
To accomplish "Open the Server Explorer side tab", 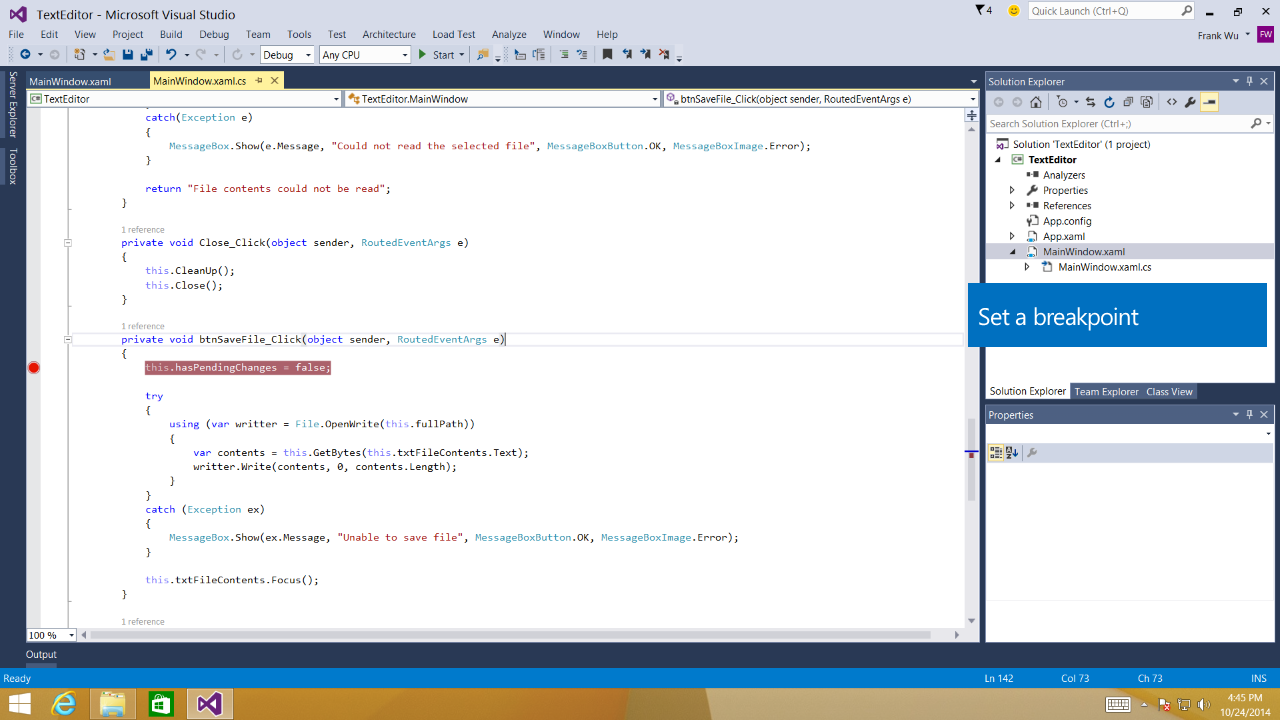I will pos(13,104).
